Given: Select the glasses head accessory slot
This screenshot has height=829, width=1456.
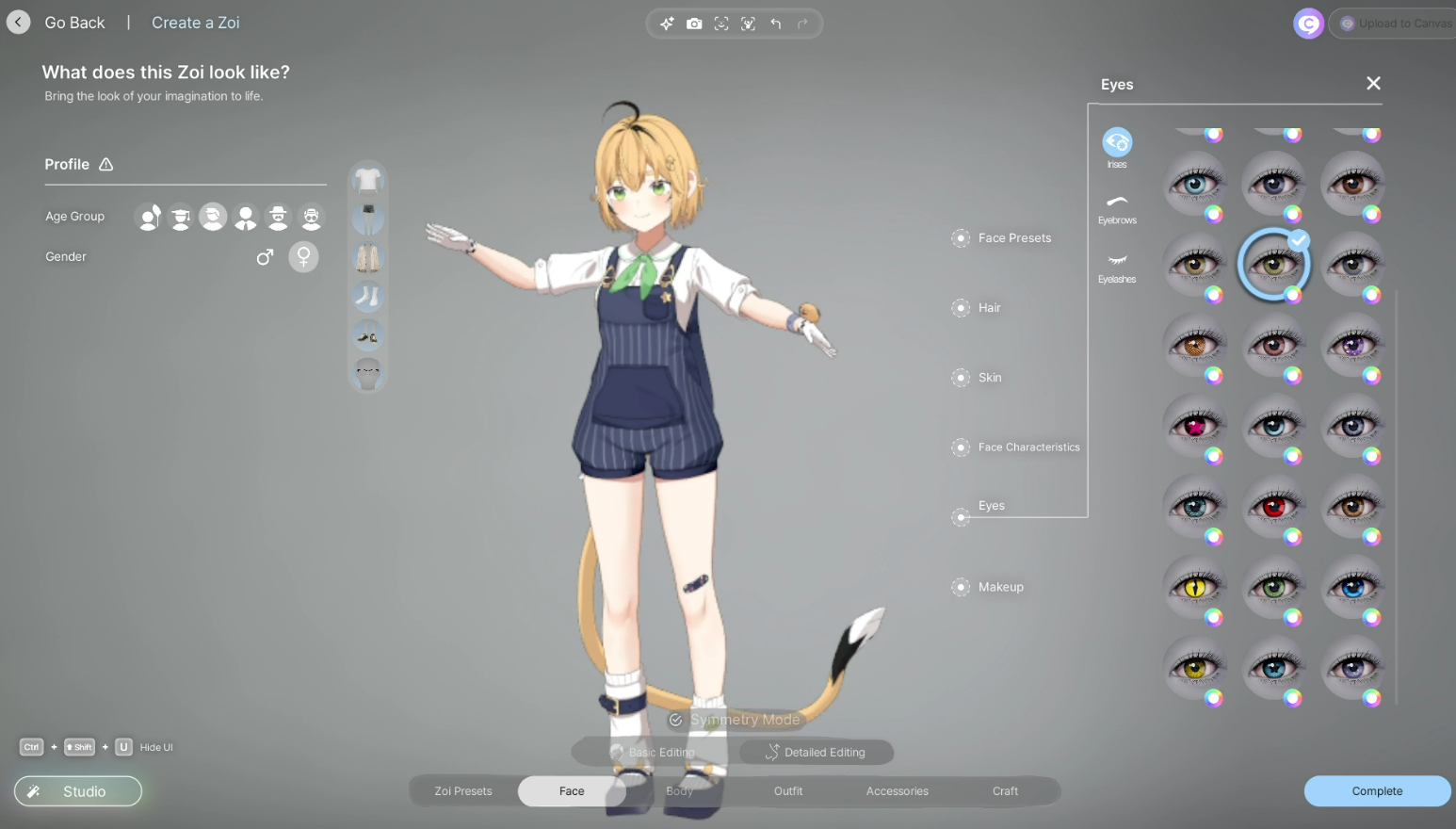Looking at the screenshot, I should click(367, 373).
